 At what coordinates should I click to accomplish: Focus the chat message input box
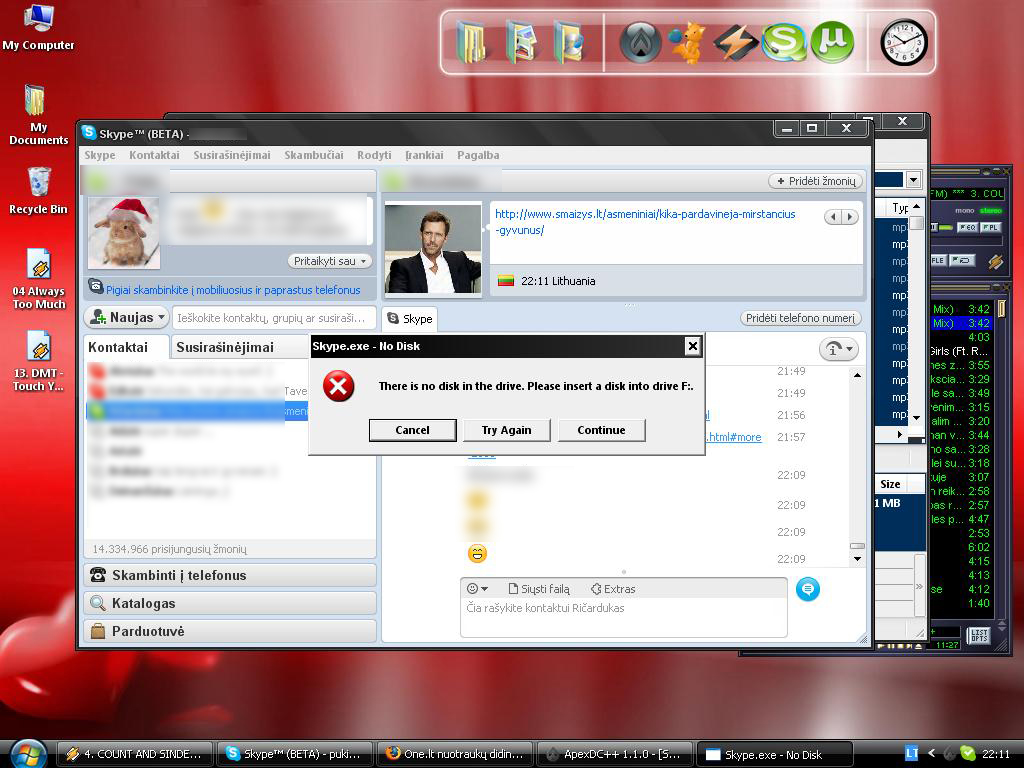click(x=624, y=618)
